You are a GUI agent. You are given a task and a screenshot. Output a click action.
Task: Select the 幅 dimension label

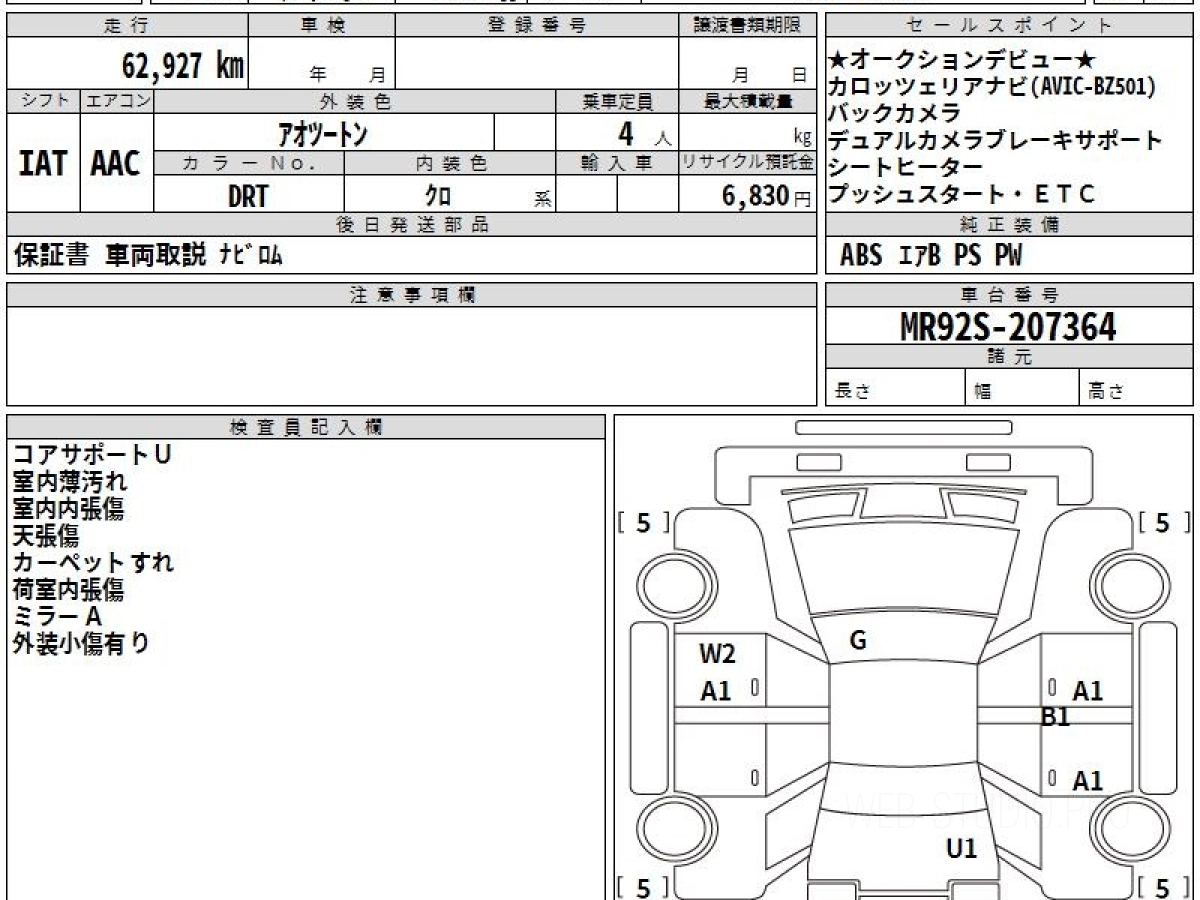[x=983, y=392]
